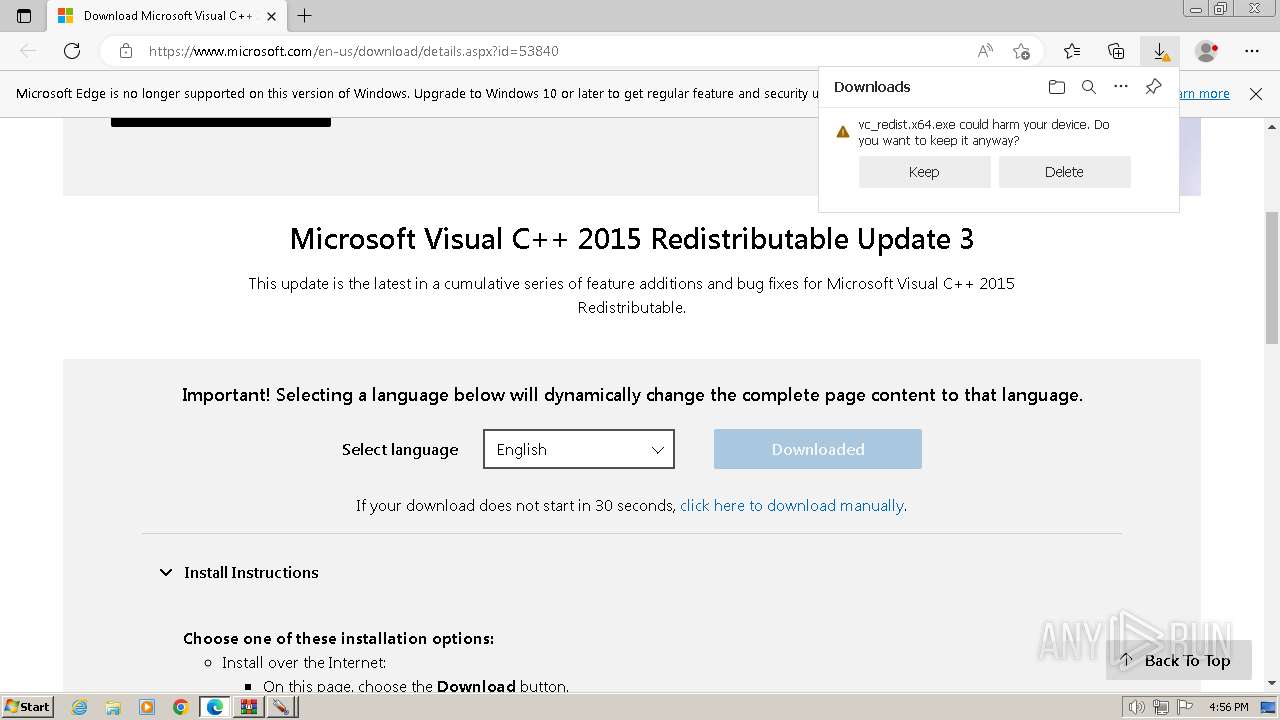Screen dimensions: 1280x720
Task: Click the Downloaded button
Action: [x=818, y=449]
